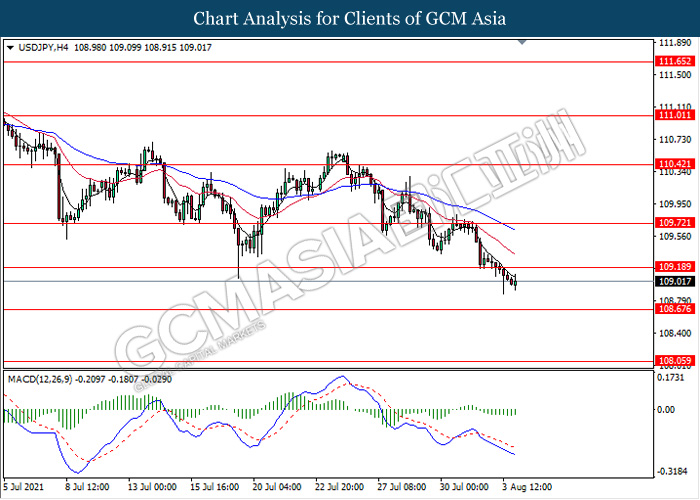This screenshot has height=500, width=700.
Task: Click the 3 Aug 12:00 time label
Action: click(525, 487)
